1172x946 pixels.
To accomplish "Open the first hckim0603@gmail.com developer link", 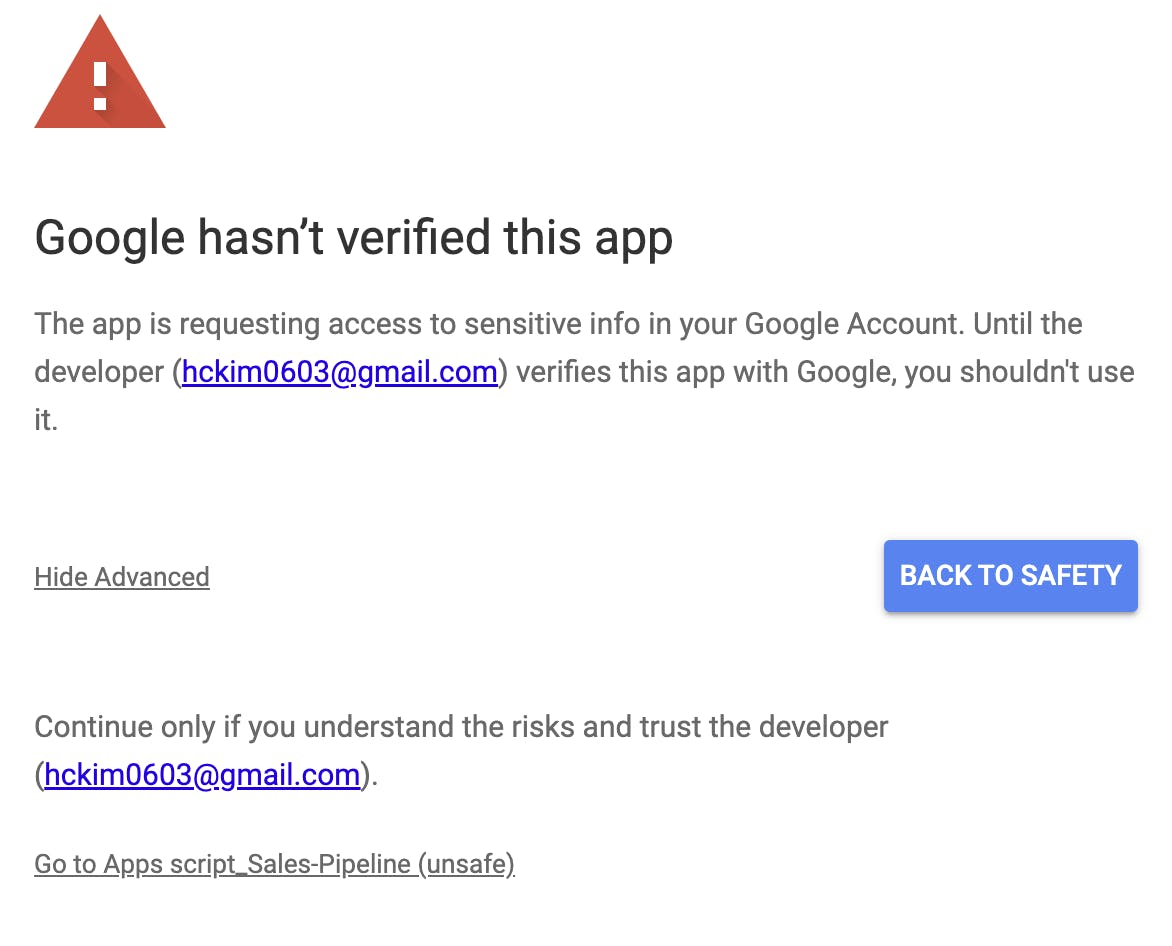I will coord(339,372).
